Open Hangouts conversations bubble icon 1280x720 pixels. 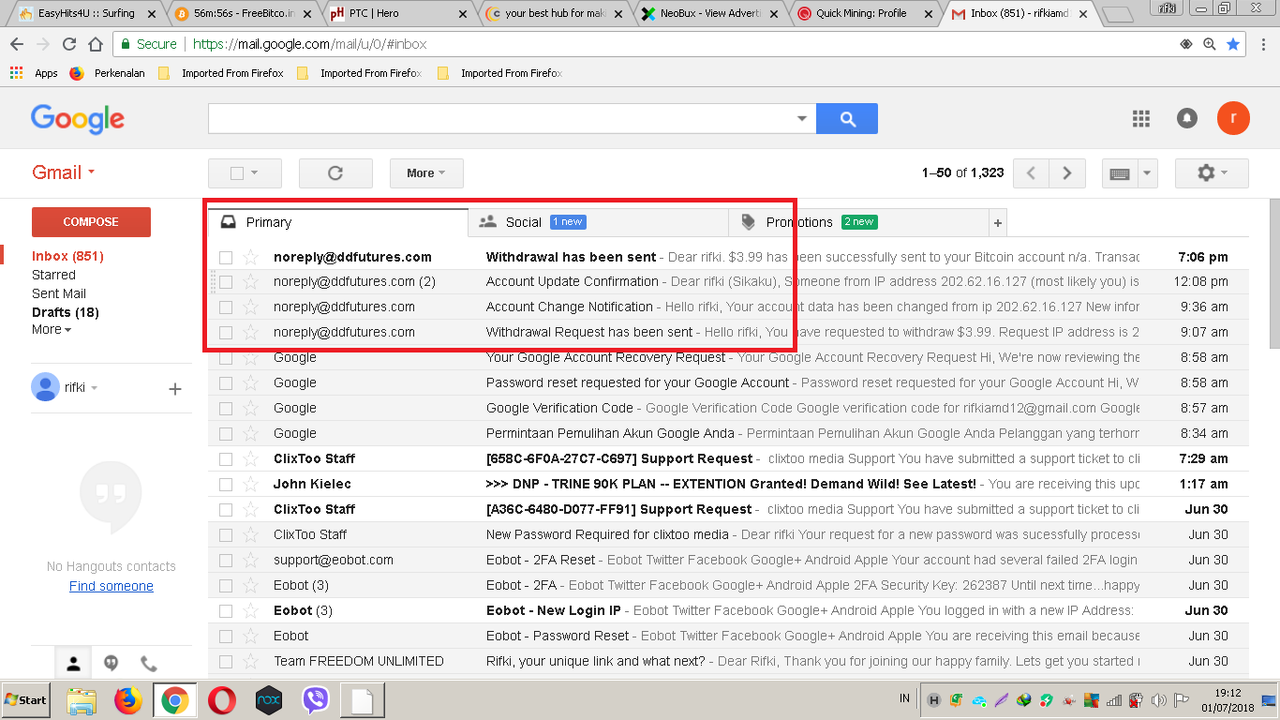(111, 663)
